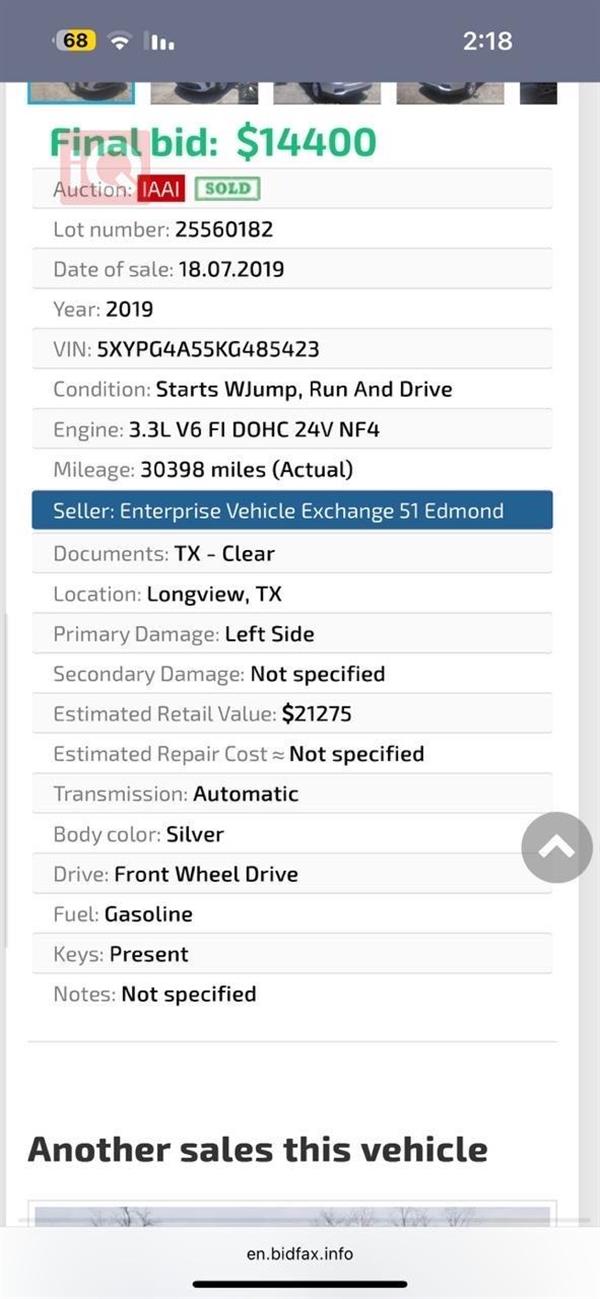Viewport: 600px width, 1299px height.
Task: Tap the VIN 5XYPG4A55KG485423
Action: click(x=208, y=349)
